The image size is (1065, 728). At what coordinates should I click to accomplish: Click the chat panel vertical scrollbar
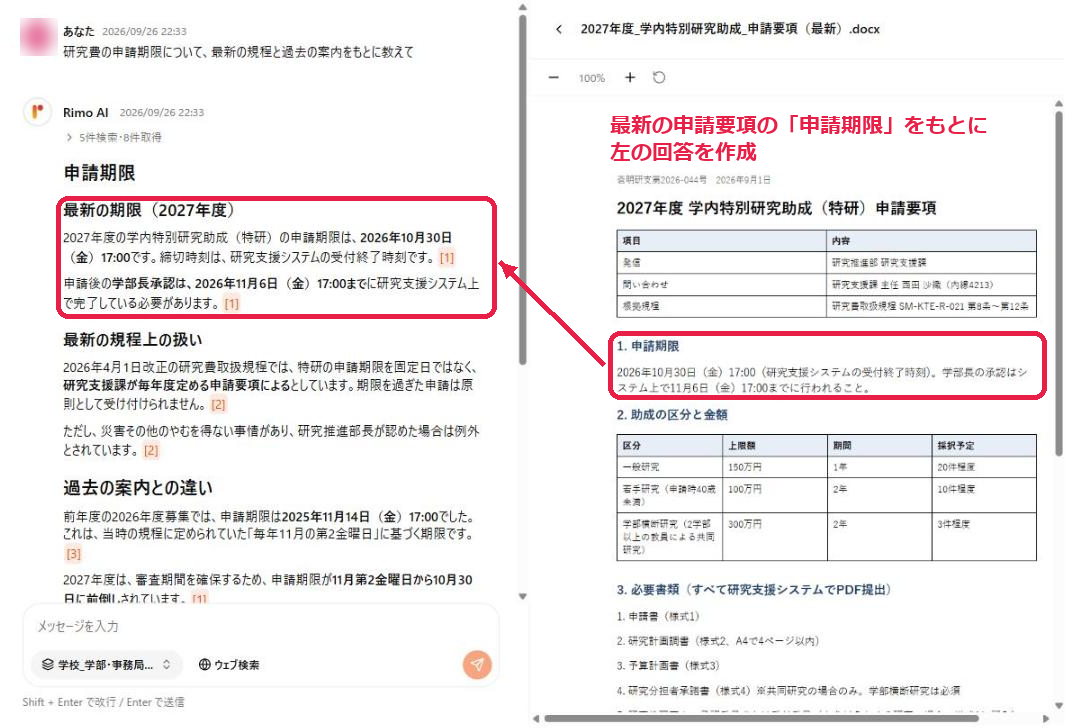522,190
